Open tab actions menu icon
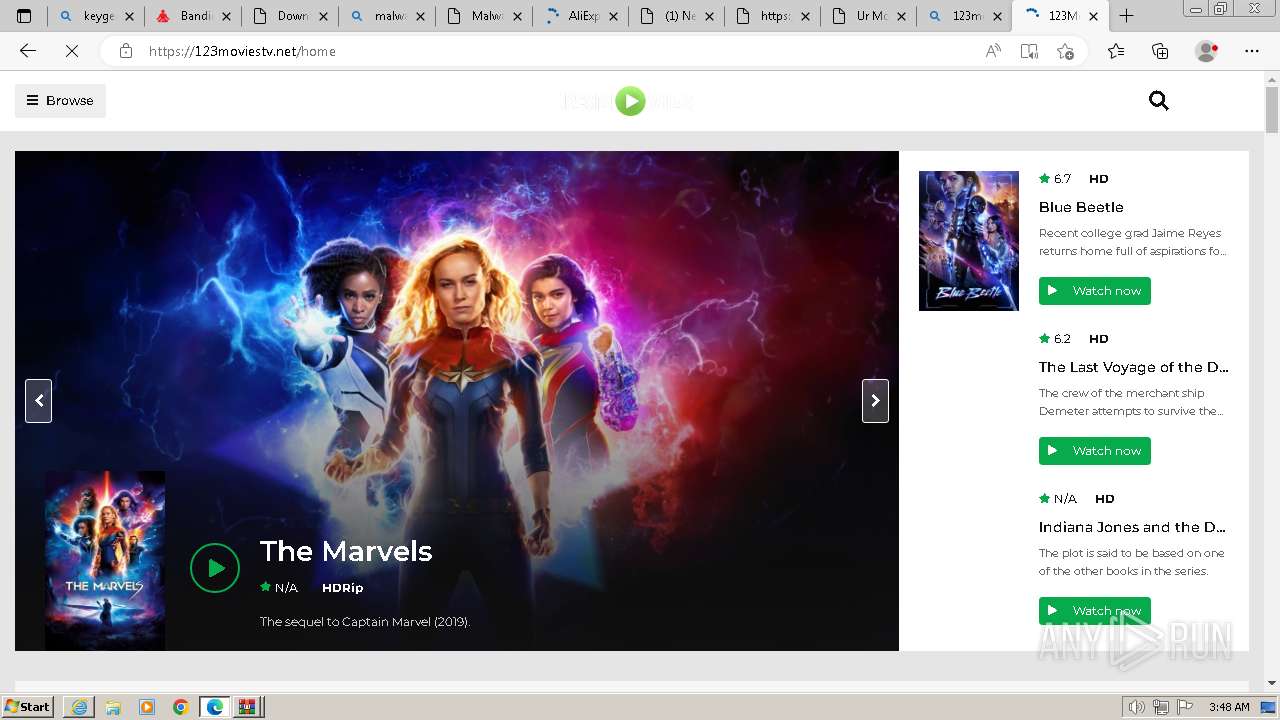Screen dimensions: 1280x720 (x=24, y=16)
